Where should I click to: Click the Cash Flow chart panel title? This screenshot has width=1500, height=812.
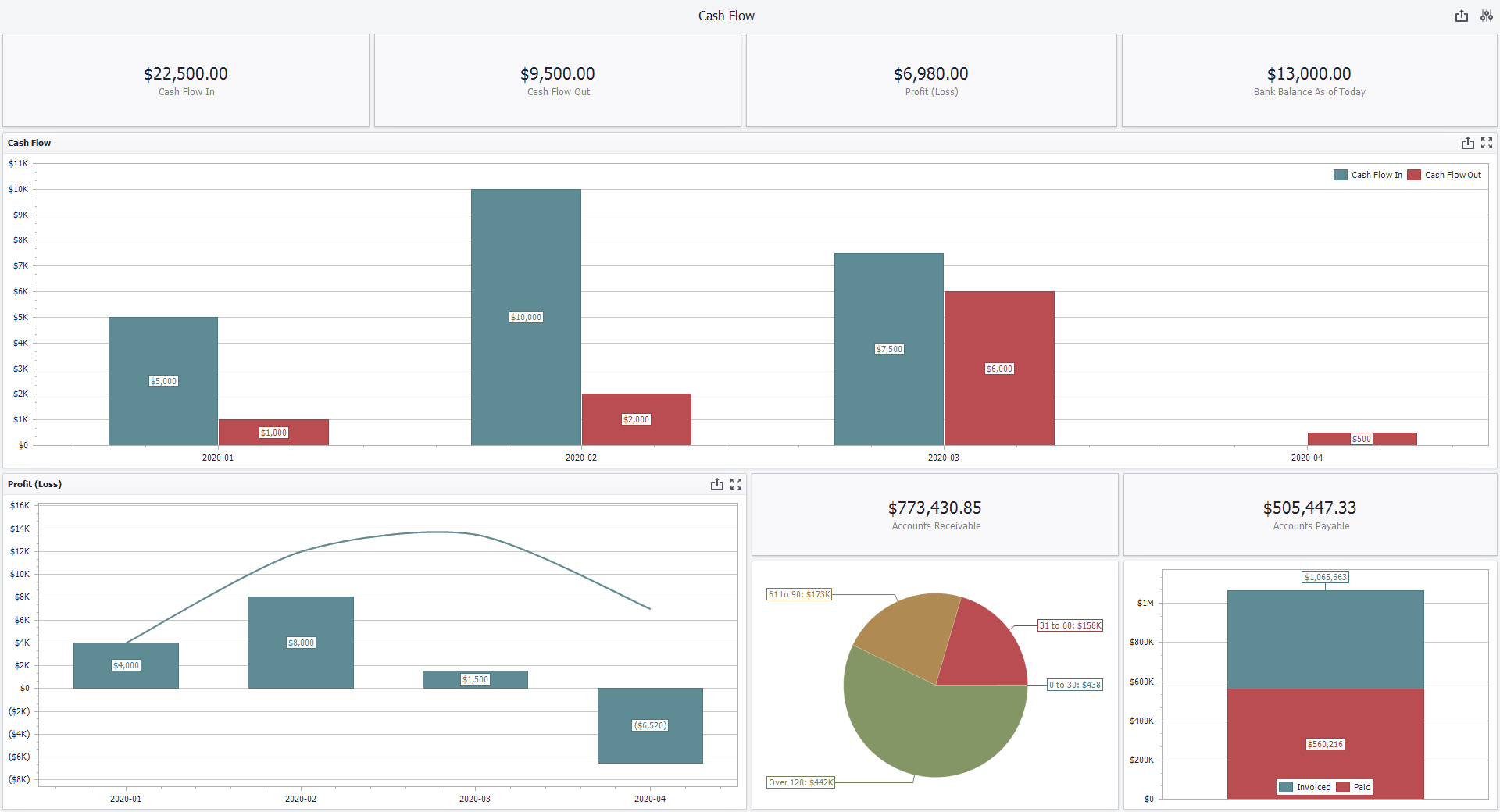coord(29,143)
